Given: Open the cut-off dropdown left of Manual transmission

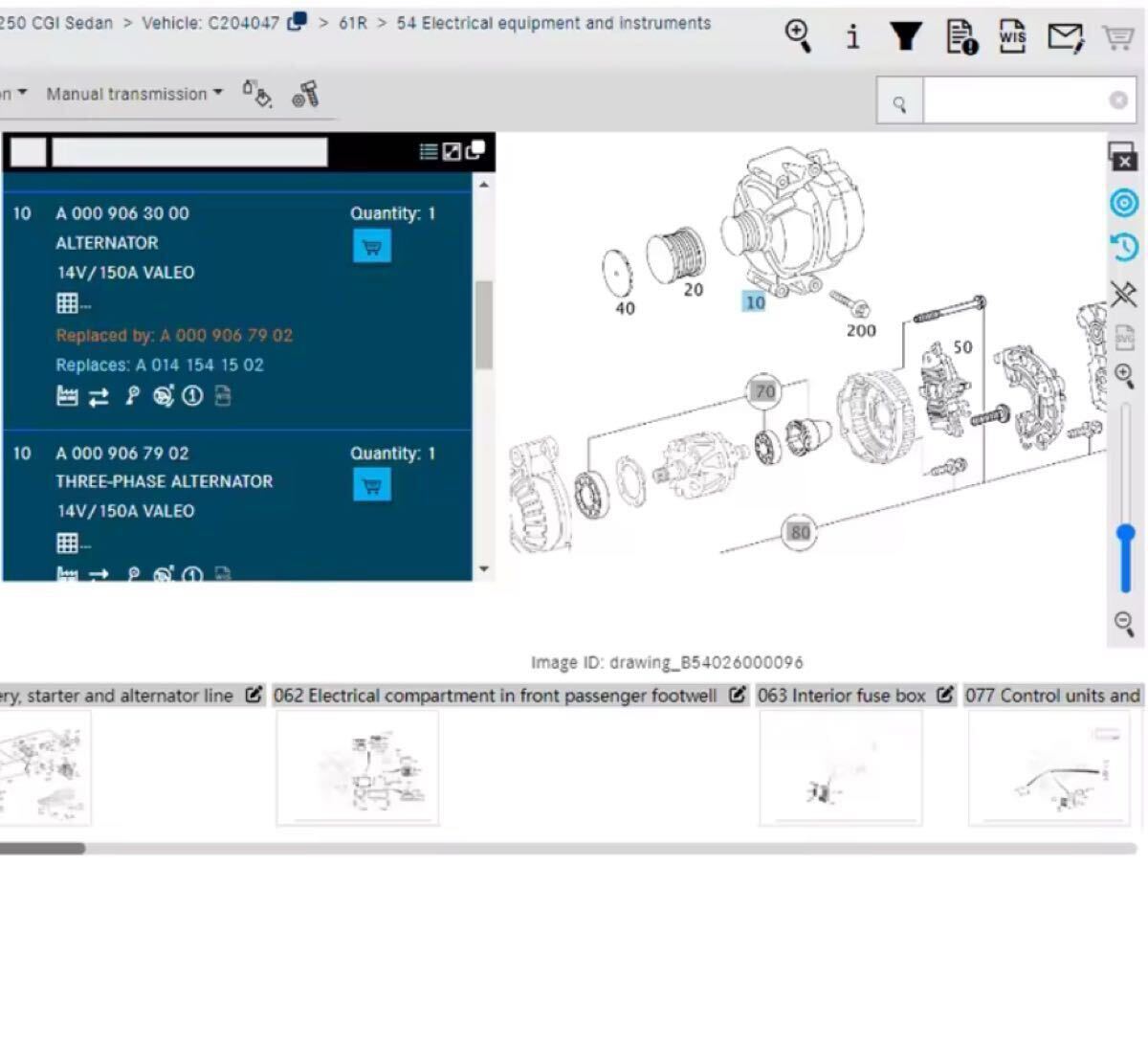Looking at the screenshot, I should click(x=13, y=94).
